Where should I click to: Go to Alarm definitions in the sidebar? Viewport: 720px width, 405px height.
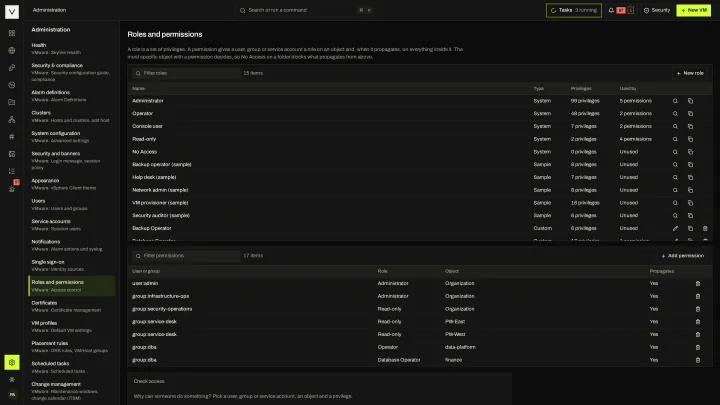71,96
